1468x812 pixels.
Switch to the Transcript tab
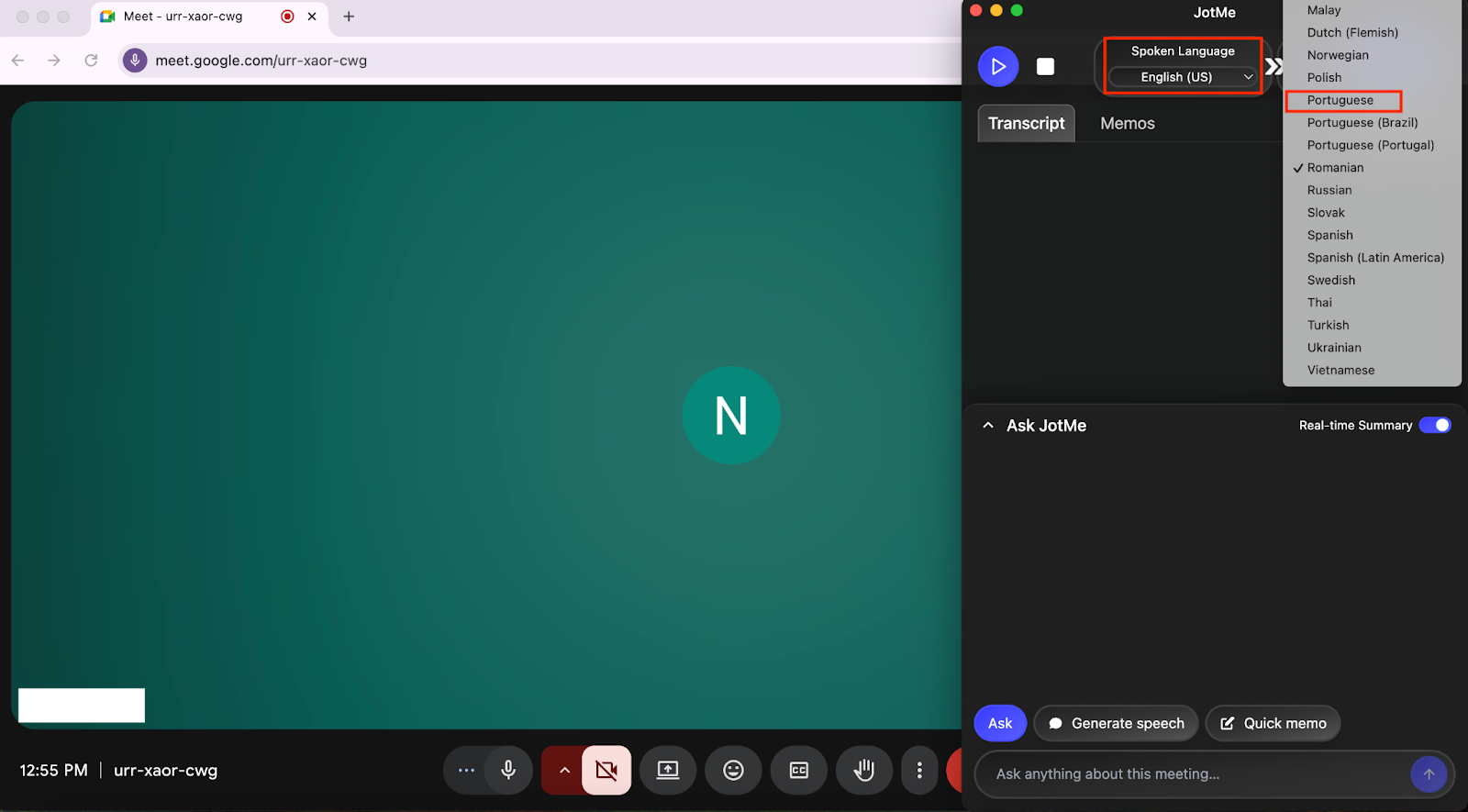(1026, 123)
